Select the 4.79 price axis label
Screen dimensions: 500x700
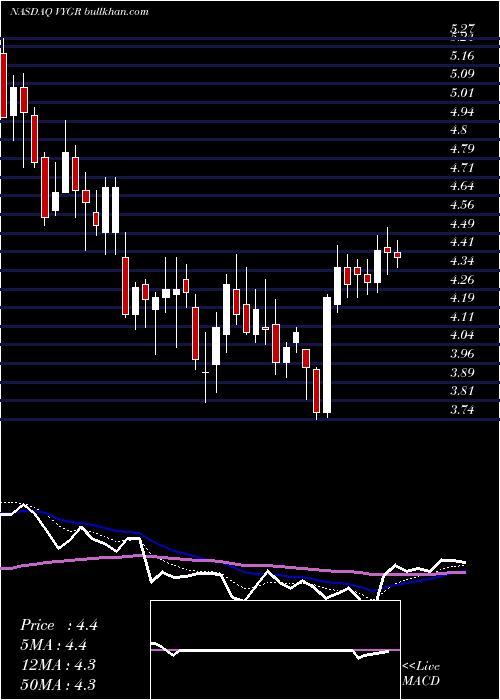click(462, 149)
